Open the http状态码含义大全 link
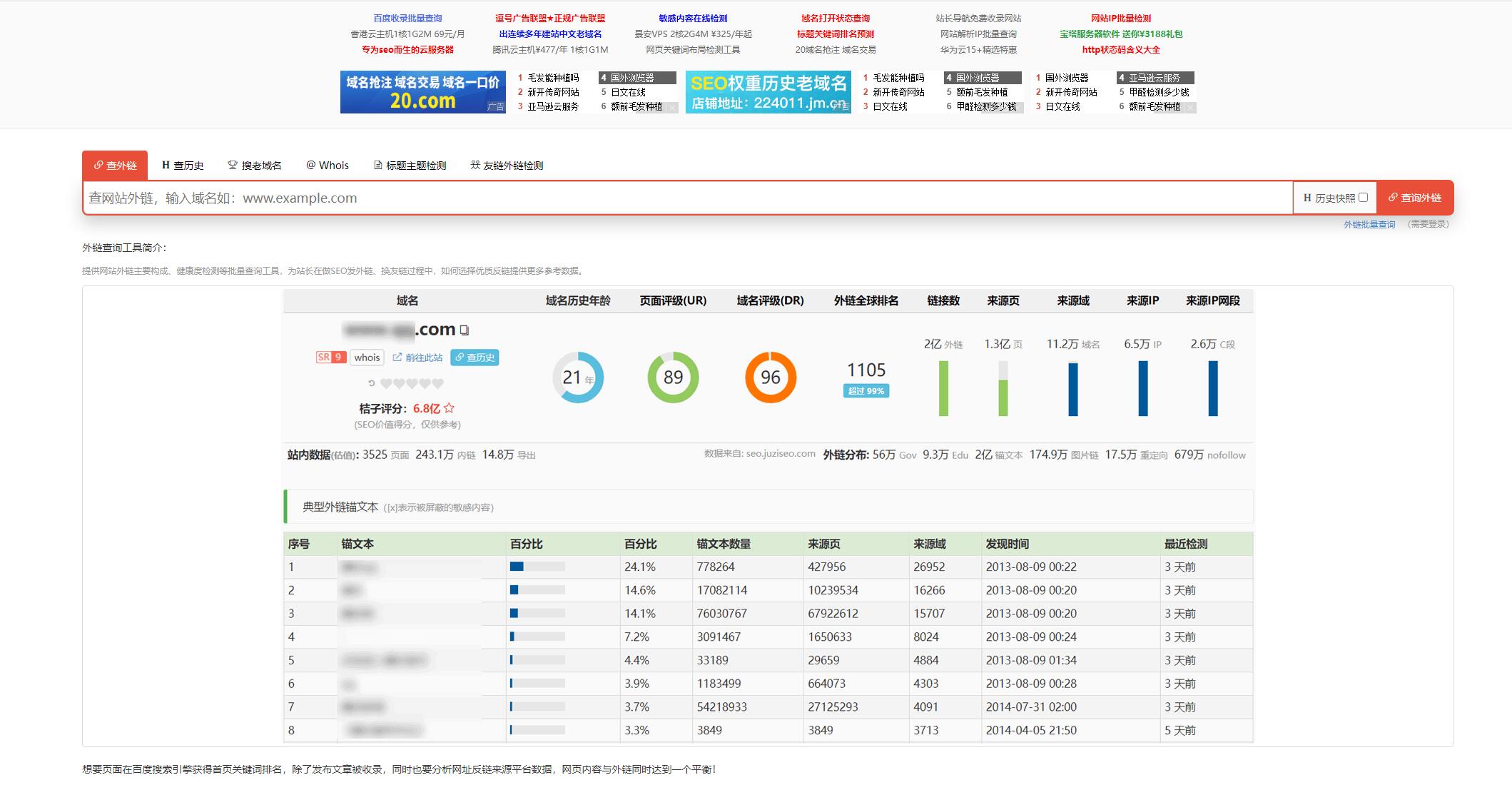 click(x=1121, y=50)
